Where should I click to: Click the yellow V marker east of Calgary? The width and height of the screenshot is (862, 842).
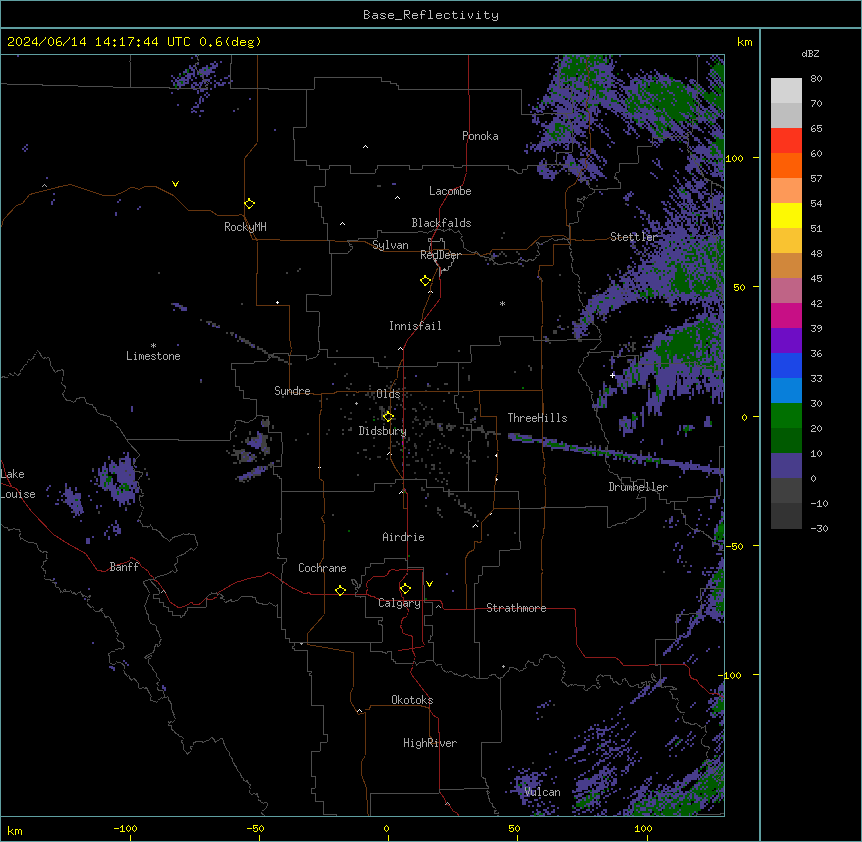pos(429,584)
